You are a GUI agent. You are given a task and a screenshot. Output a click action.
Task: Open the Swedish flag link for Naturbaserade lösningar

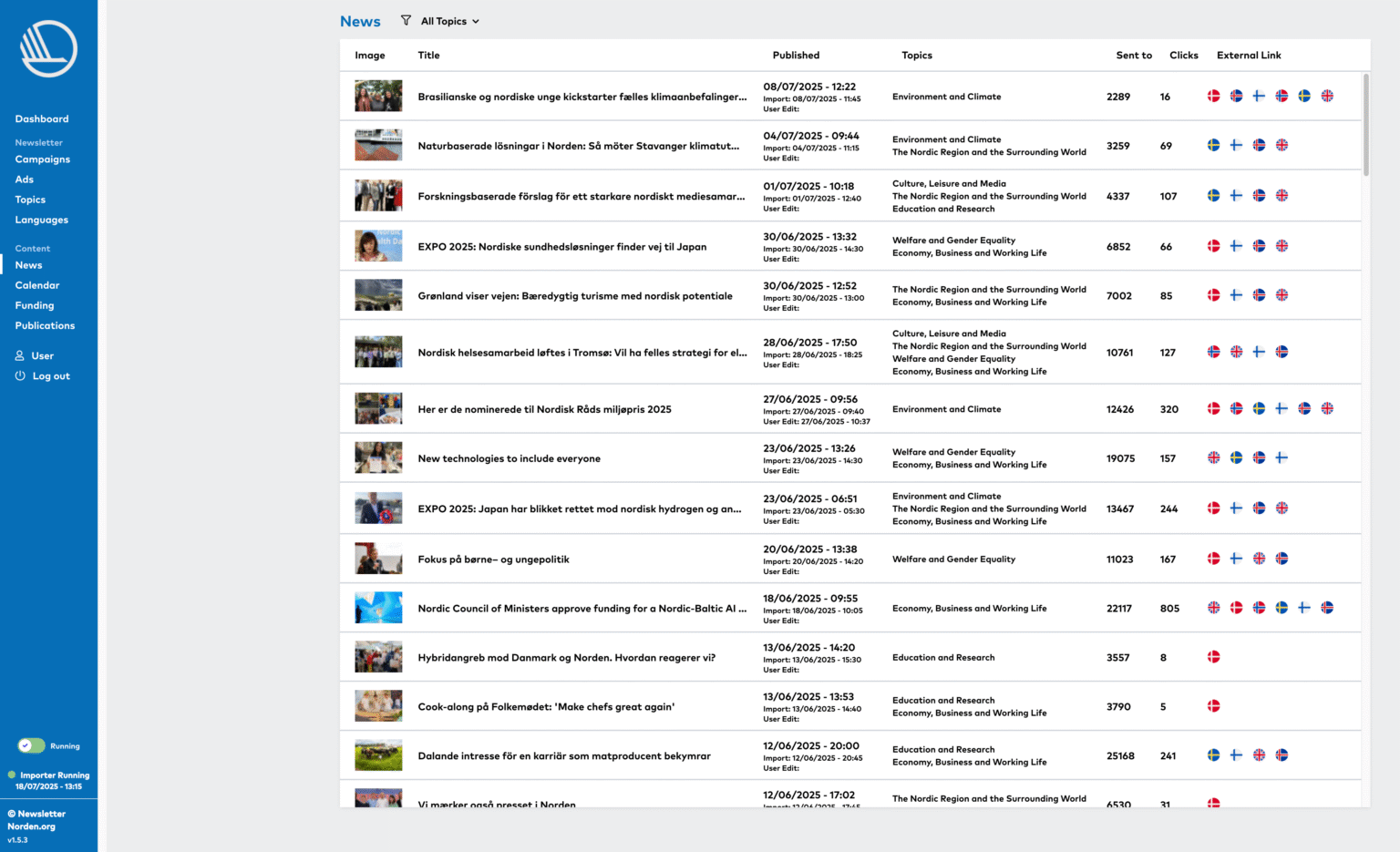point(1213,145)
